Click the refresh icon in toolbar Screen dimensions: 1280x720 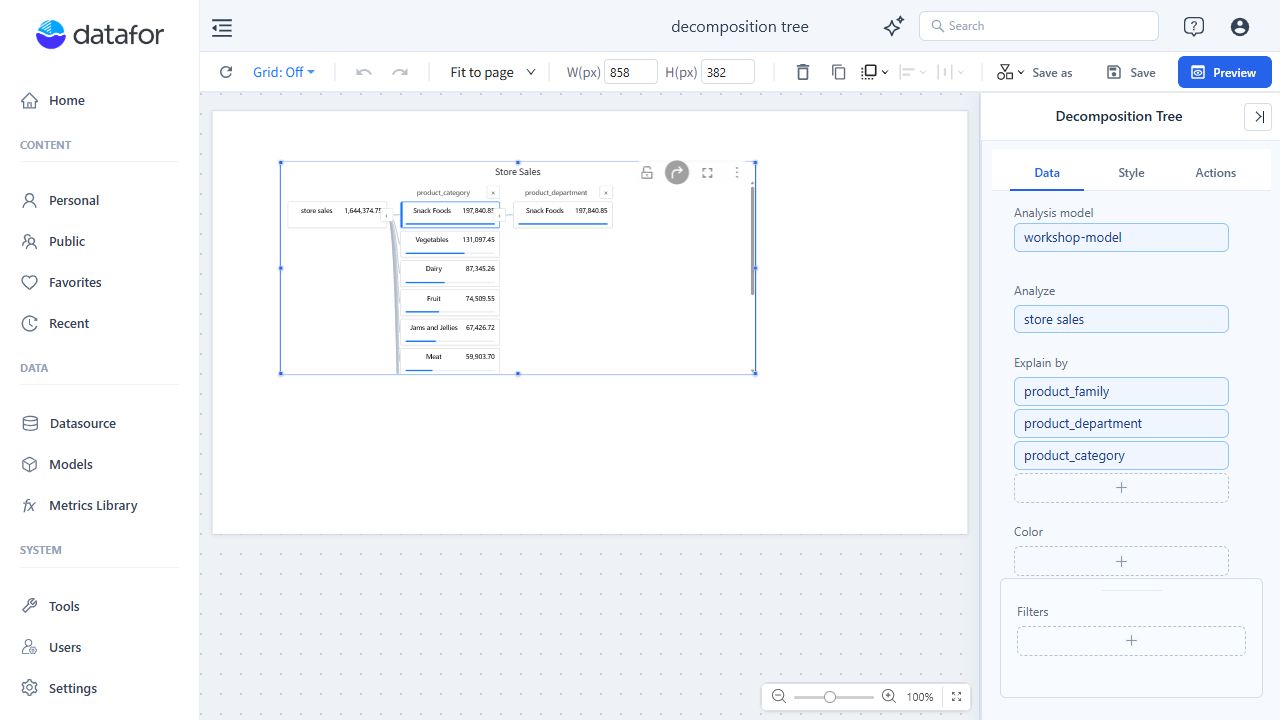[x=226, y=72]
